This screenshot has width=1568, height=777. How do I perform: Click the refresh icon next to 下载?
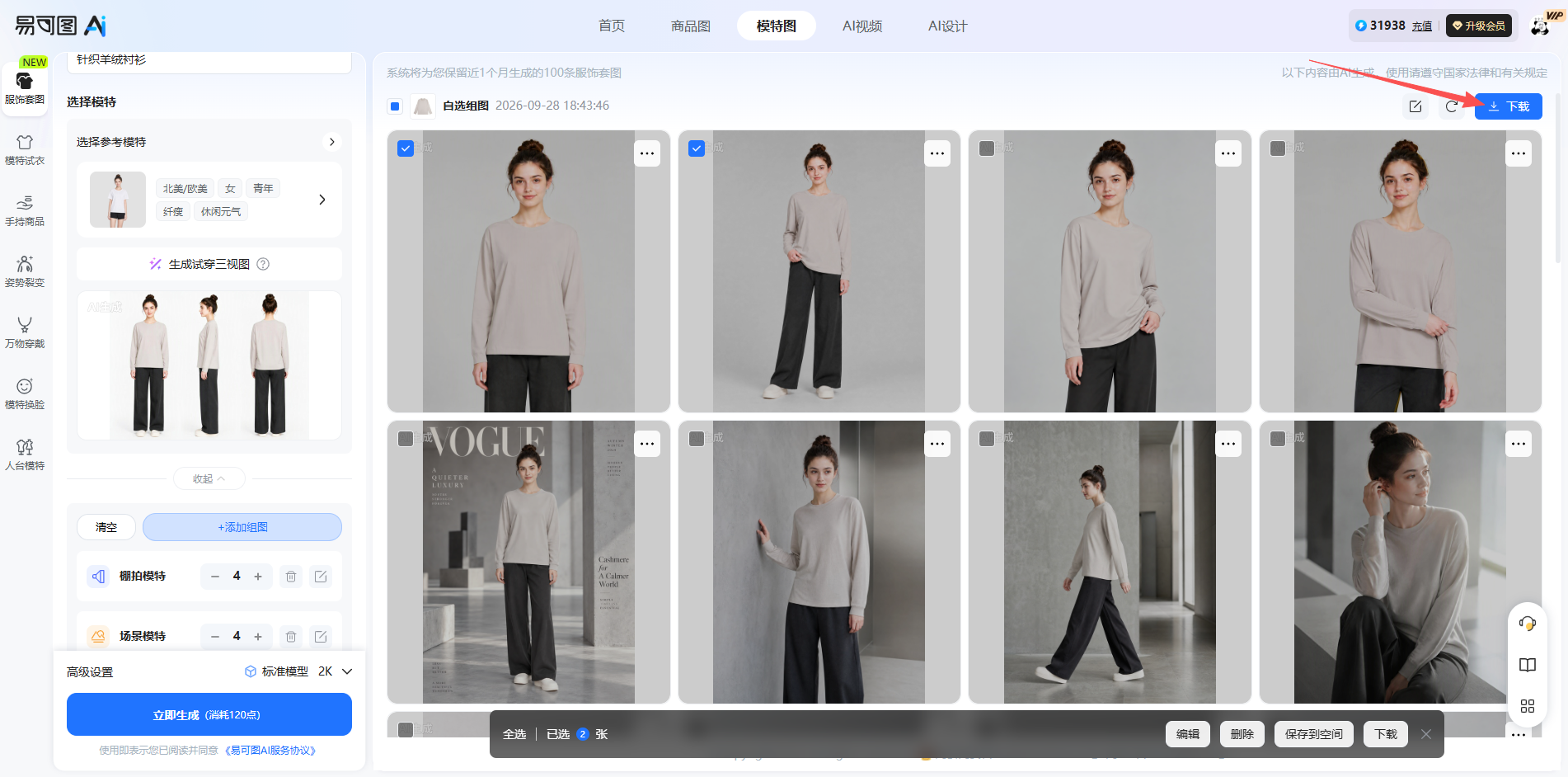1452,106
